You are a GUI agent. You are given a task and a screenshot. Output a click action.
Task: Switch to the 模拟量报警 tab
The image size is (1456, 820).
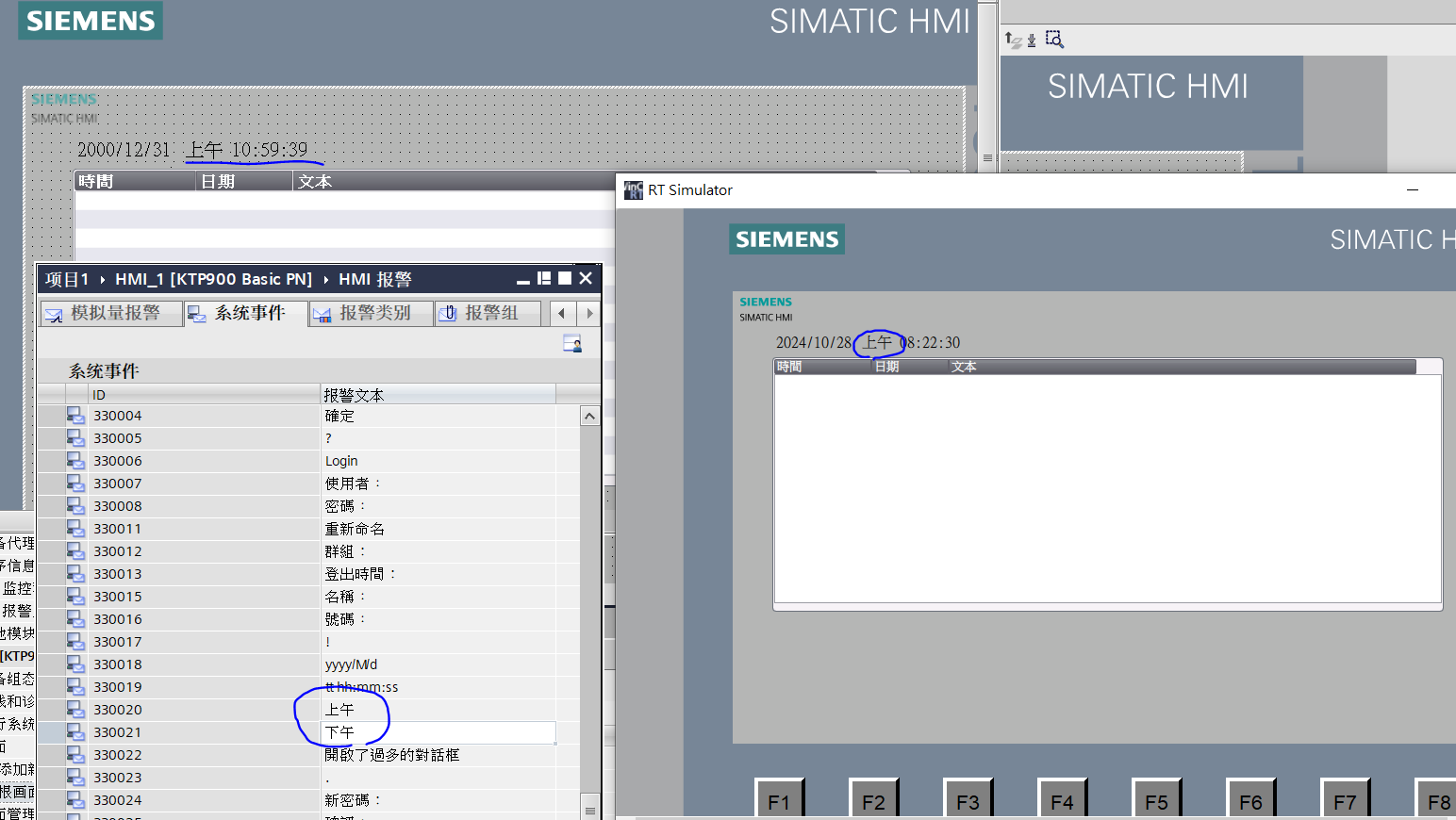click(x=111, y=313)
